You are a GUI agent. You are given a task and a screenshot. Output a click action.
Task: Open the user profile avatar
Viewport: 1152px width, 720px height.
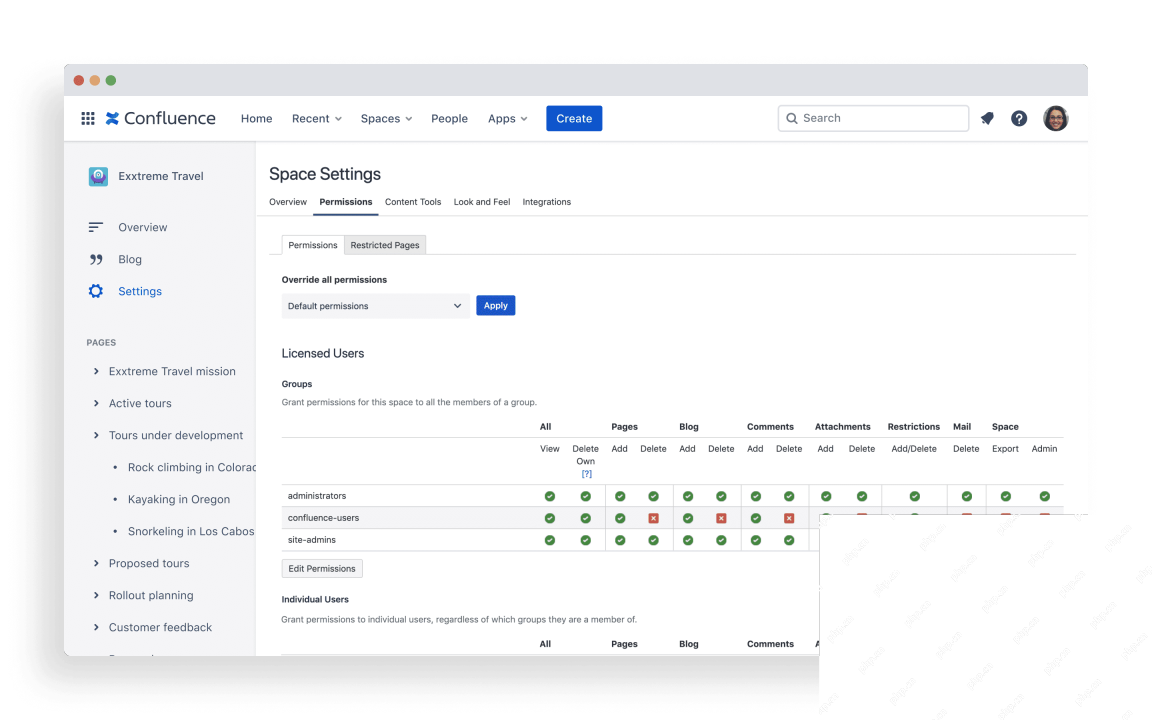tap(1056, 118)
